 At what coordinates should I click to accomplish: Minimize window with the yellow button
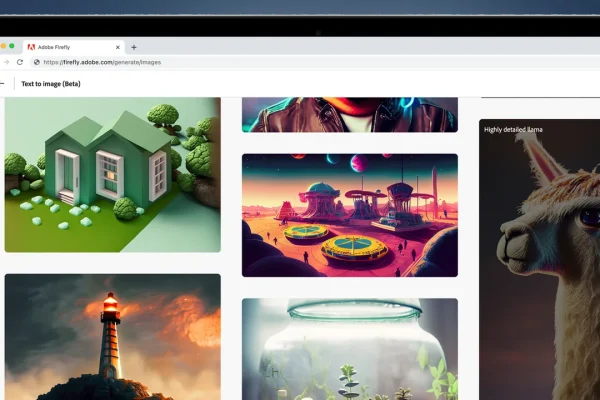tap(3, 46)
